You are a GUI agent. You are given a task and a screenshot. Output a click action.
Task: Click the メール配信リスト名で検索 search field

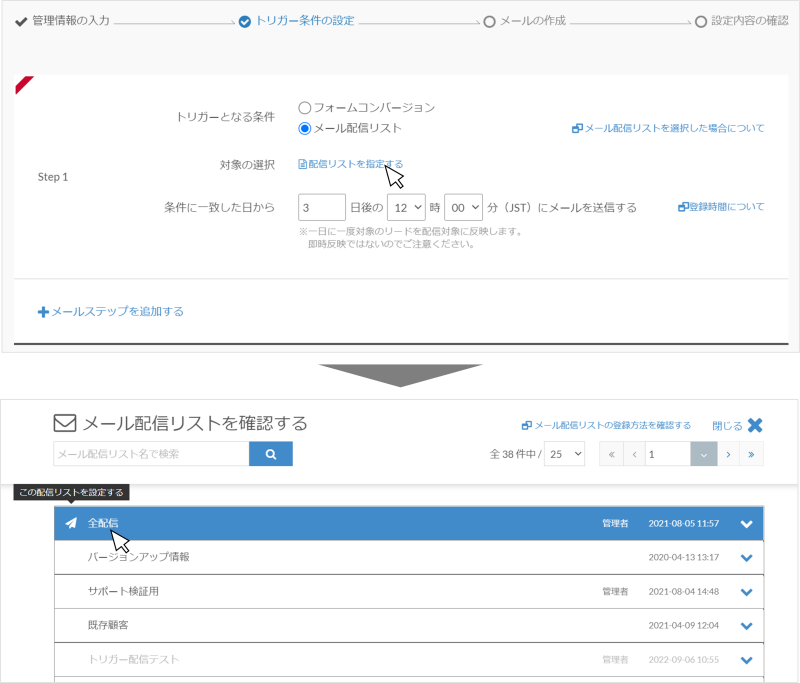click(151, 453)
